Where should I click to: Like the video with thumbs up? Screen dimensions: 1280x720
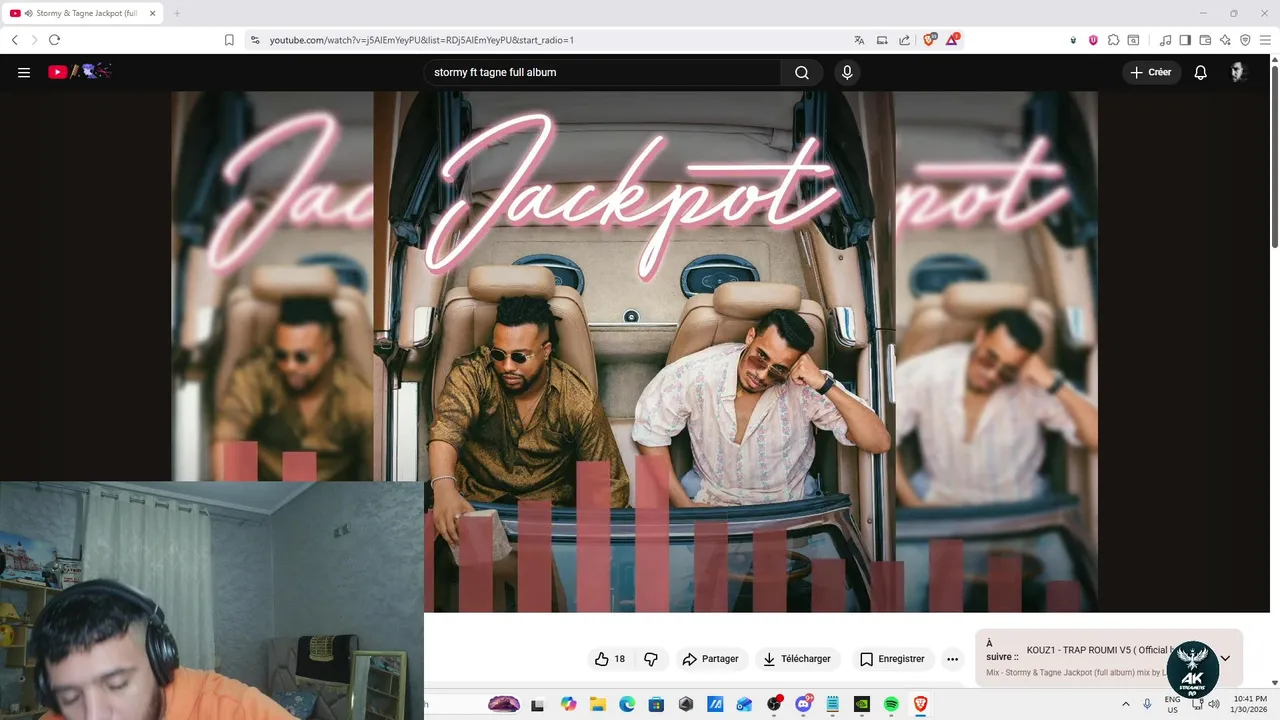[610, 659]
